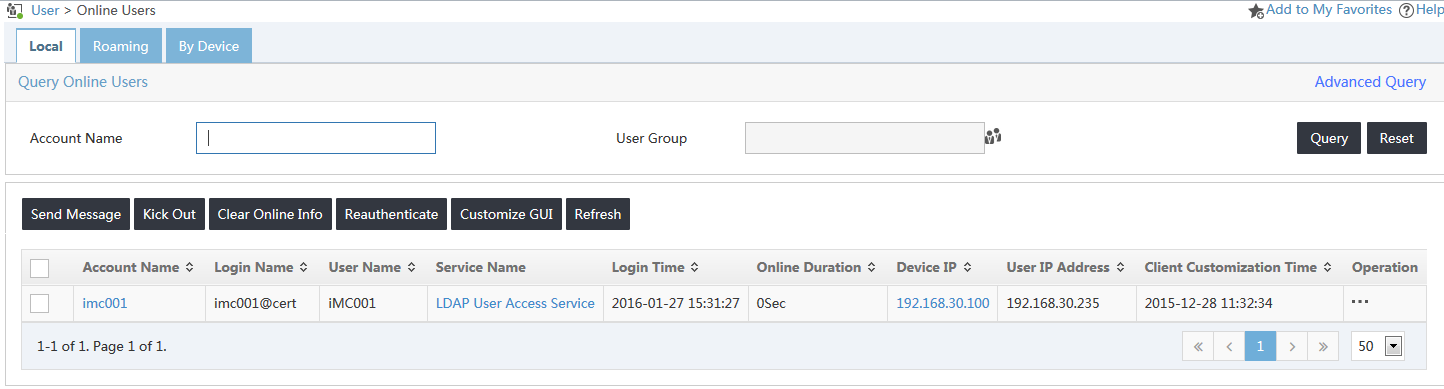Open the LDAP User Access Service link
Screen dimensions: 1444x389
tap(515, 303)
